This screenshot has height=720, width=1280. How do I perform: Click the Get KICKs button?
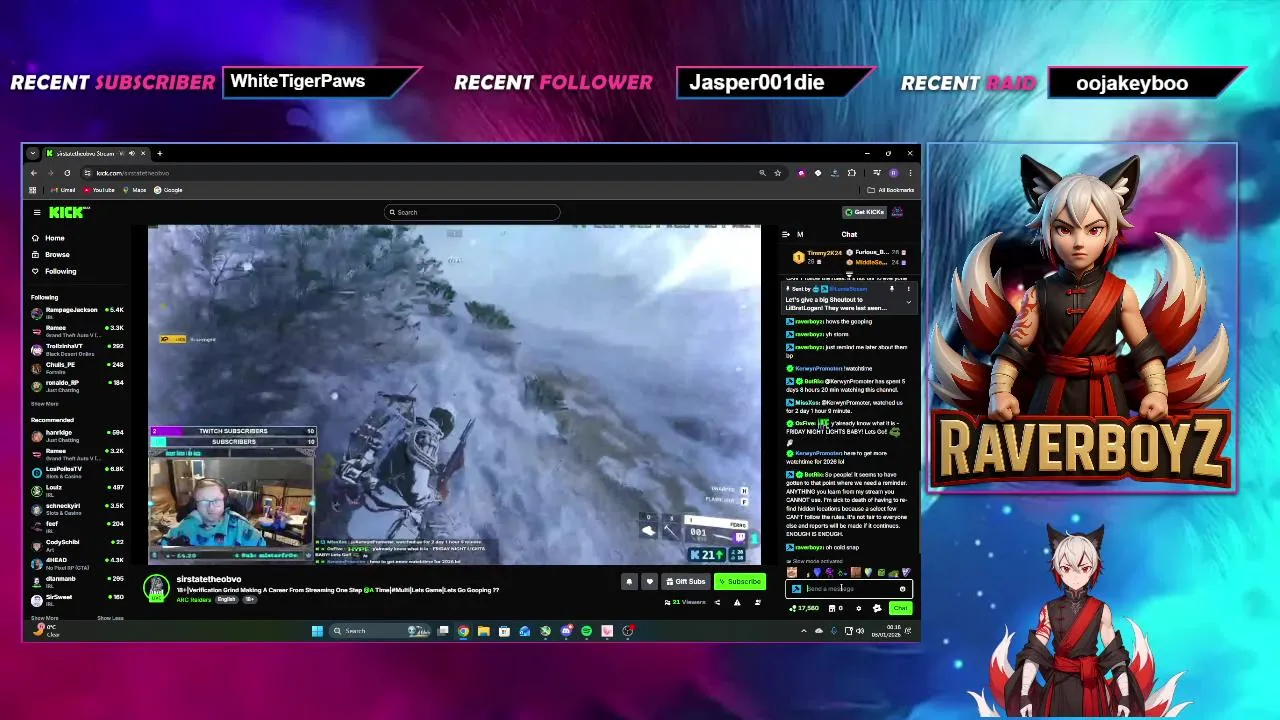point(864,212)
